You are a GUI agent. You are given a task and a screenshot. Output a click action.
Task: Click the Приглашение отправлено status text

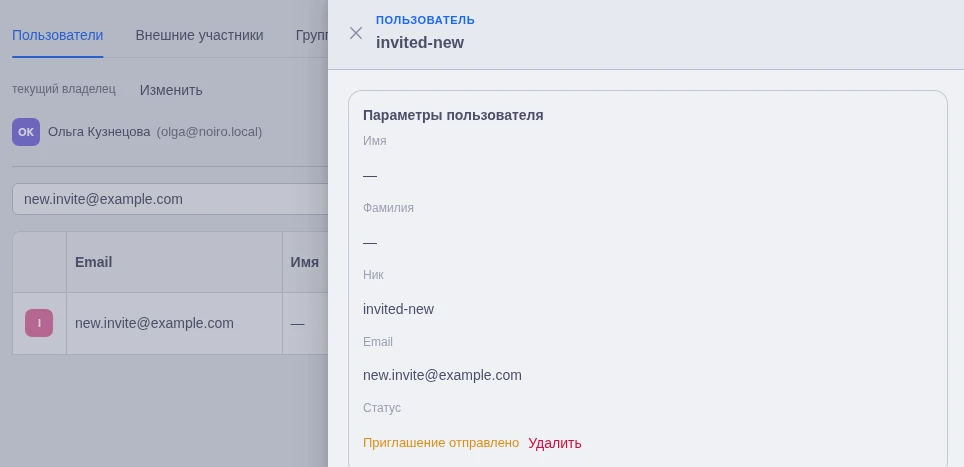(441, 443)
